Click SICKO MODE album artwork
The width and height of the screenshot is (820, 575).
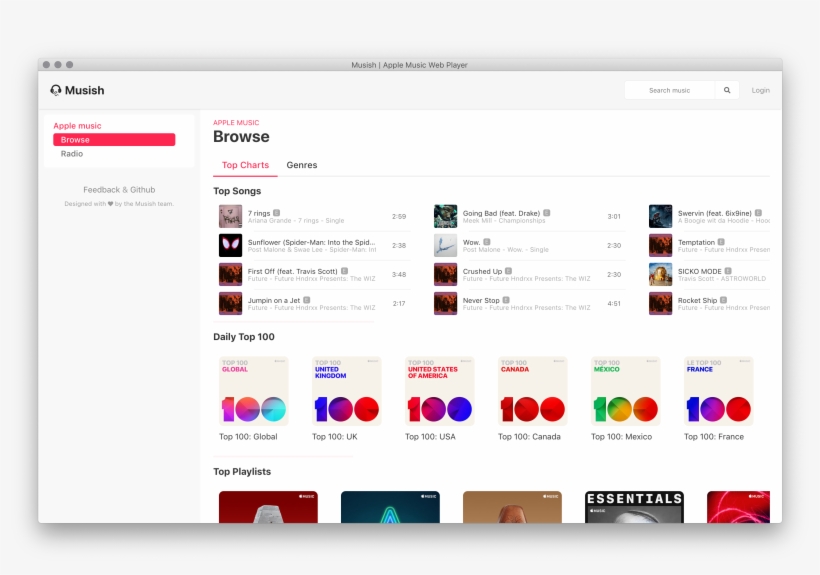[x=660, y=274]
